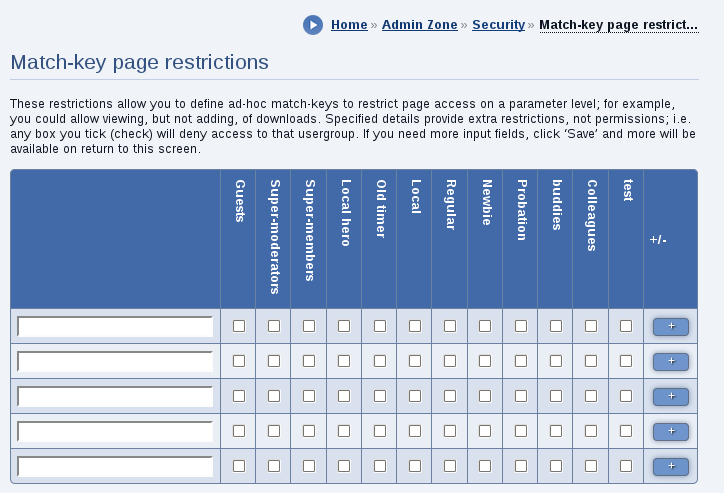This screenshot has height=493, width=724.
Task: Click the plus button in the fourth row
Action: (671, 432)
